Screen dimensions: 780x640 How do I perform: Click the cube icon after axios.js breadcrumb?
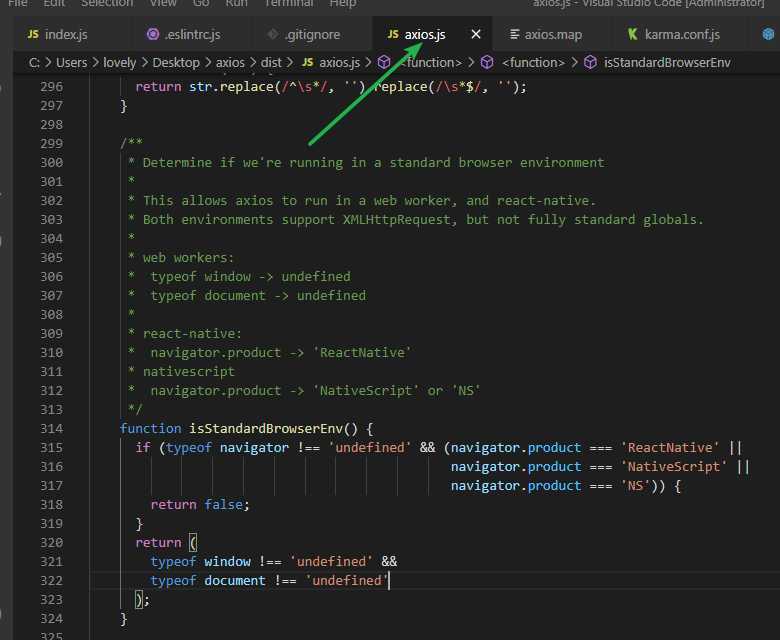pos(384,62)
